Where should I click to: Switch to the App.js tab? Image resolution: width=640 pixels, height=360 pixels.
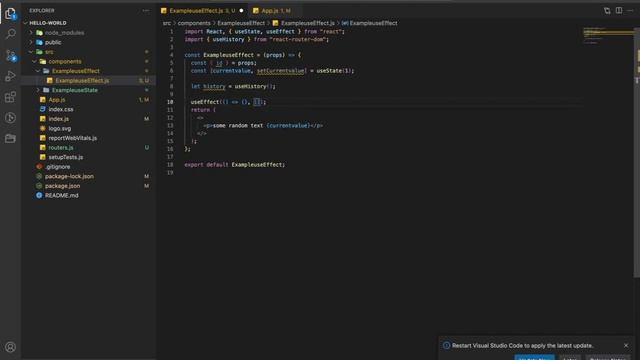coord(276,11)
